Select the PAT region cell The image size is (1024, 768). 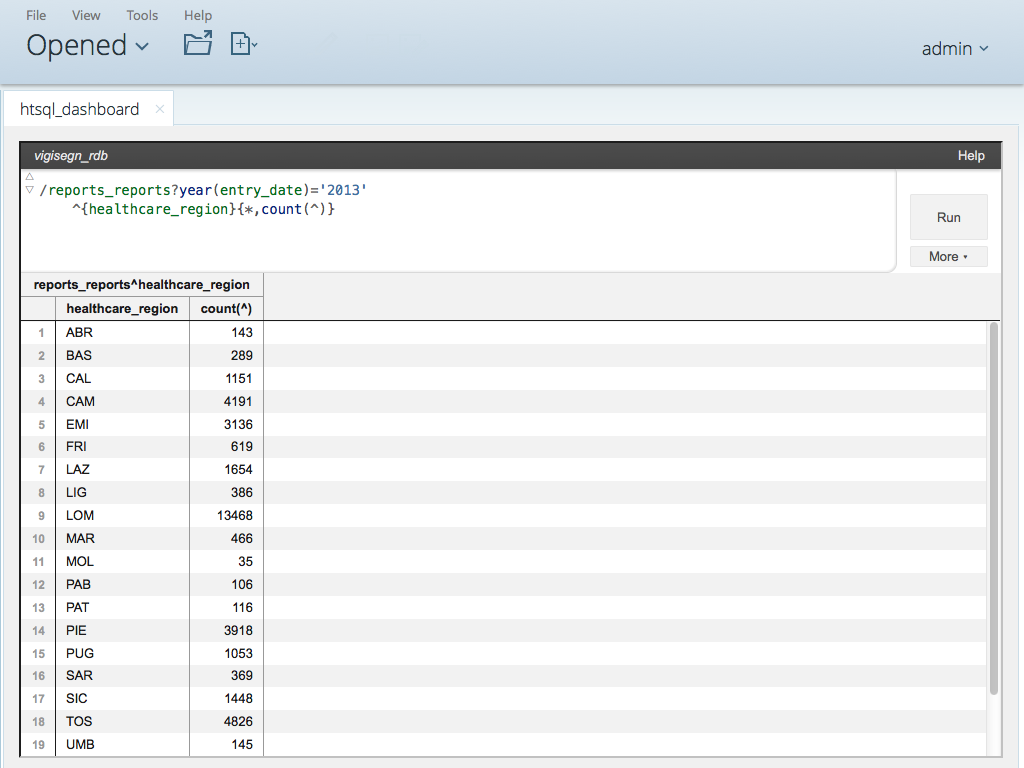point(122,607)
